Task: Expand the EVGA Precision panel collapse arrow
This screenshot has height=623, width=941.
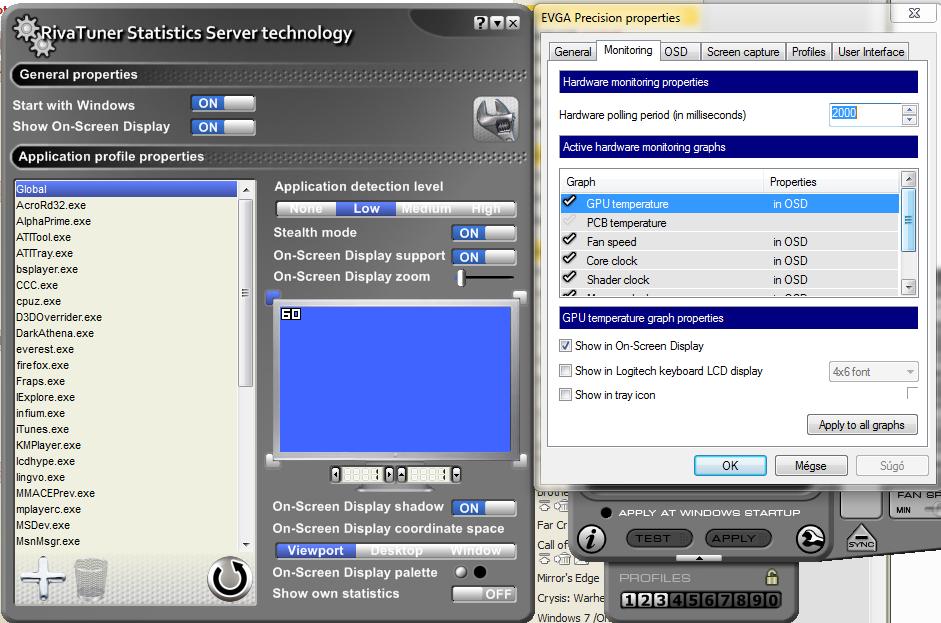Action: (x=699, y=558)
